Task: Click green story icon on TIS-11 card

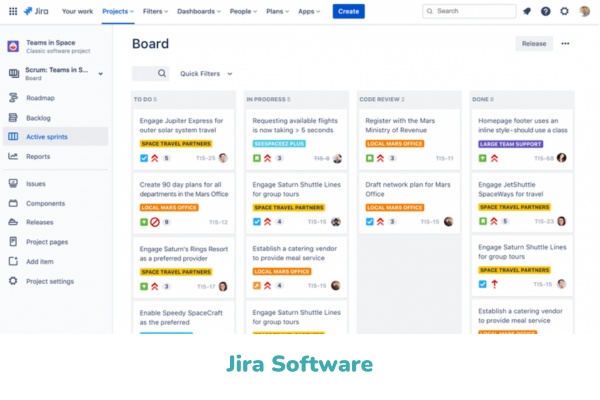Action: (x=370, y=158)
